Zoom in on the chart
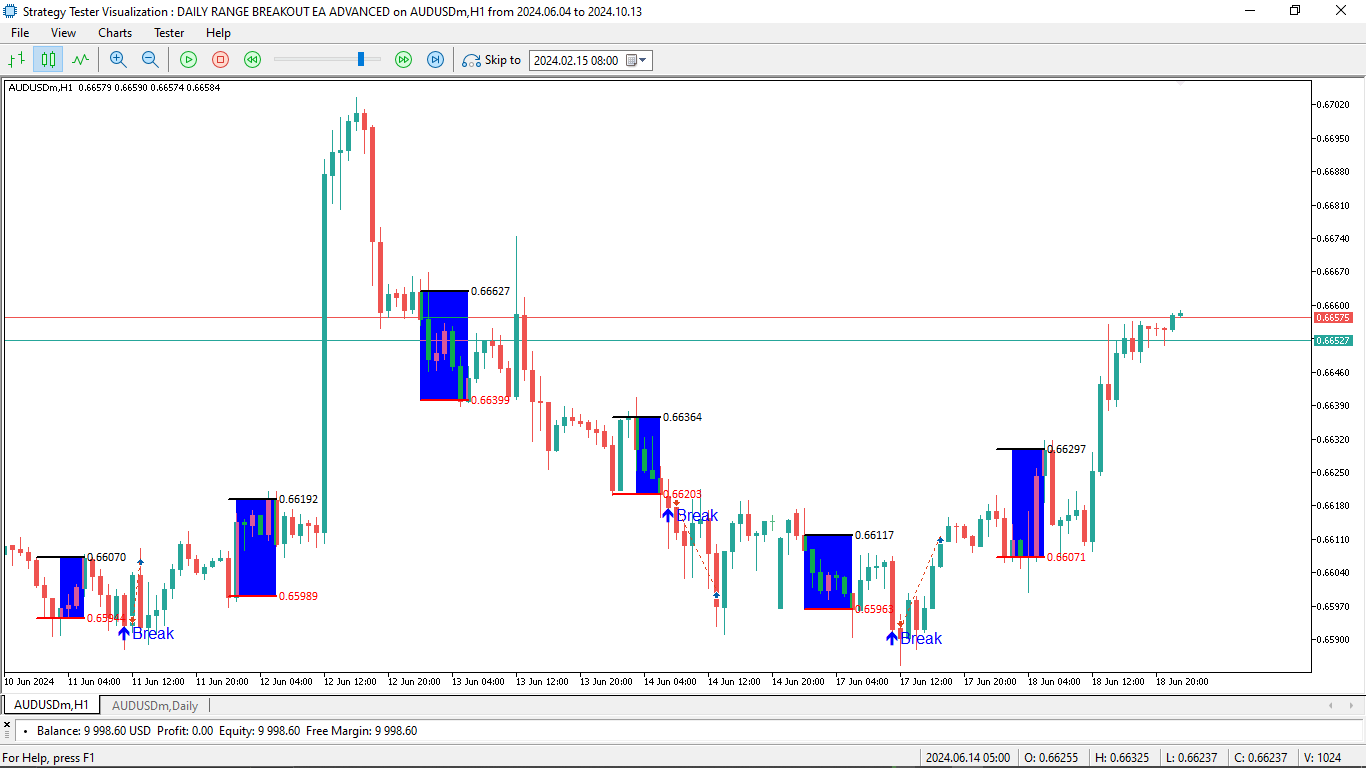 pyautogui.click(x=118, y=60)
